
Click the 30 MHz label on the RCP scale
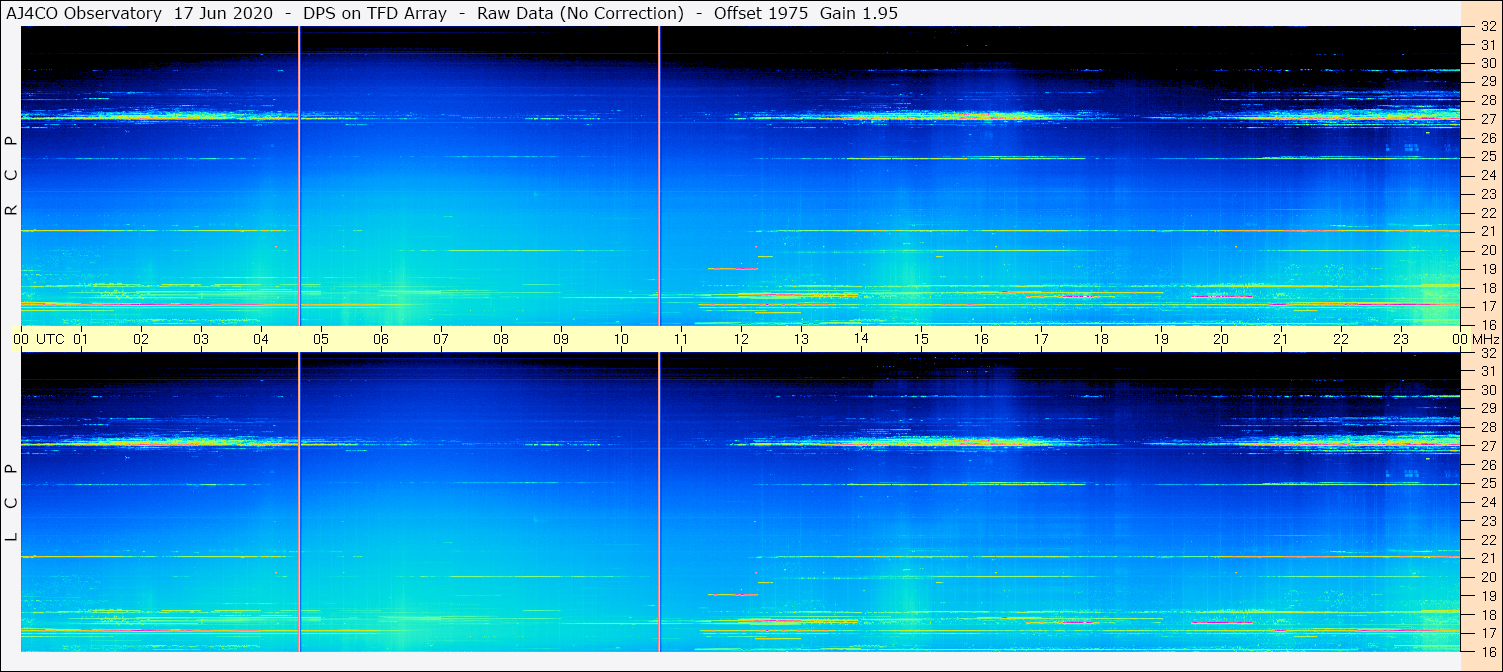coord(1487,63)
